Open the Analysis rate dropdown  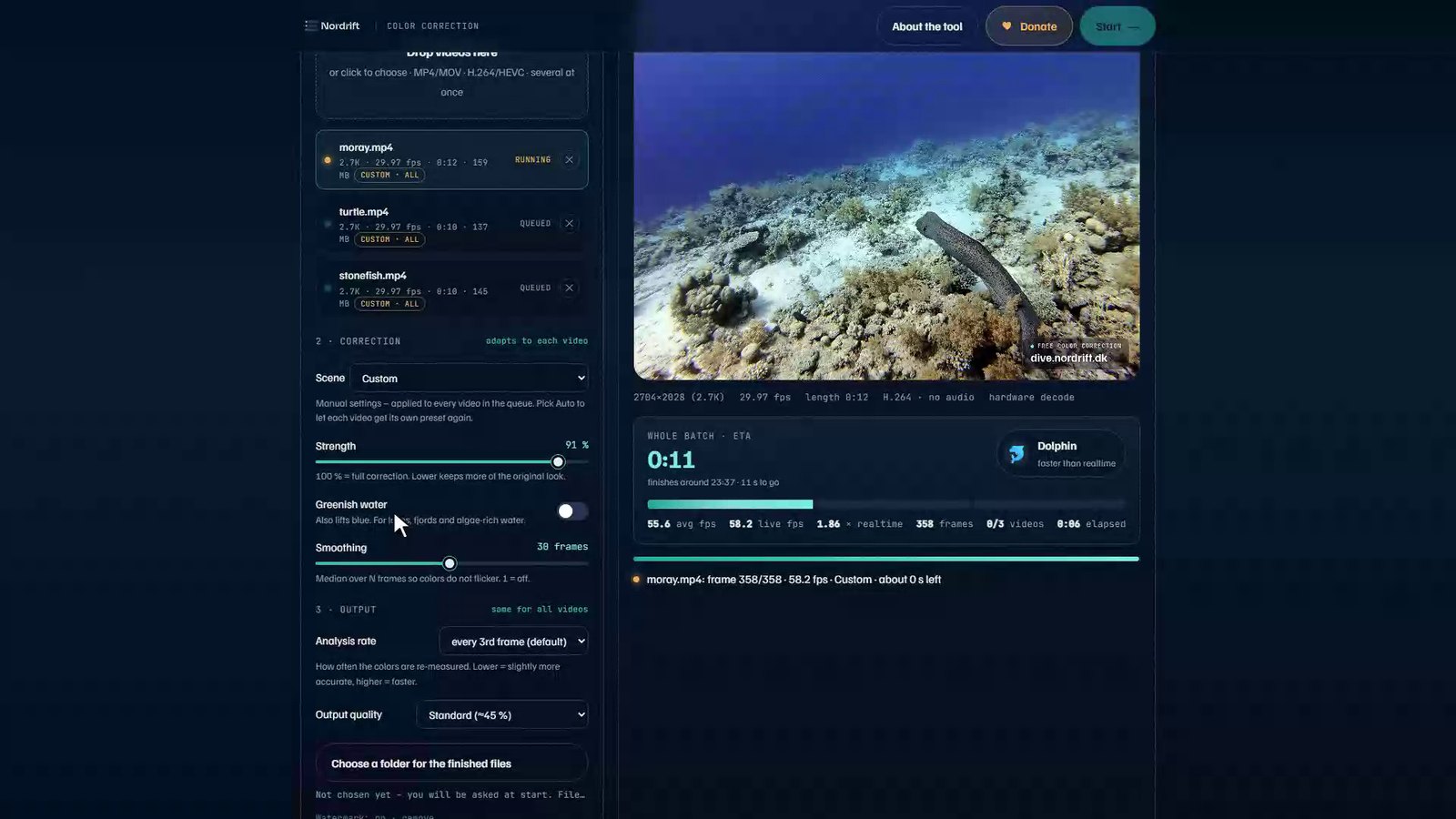point(513,642)
